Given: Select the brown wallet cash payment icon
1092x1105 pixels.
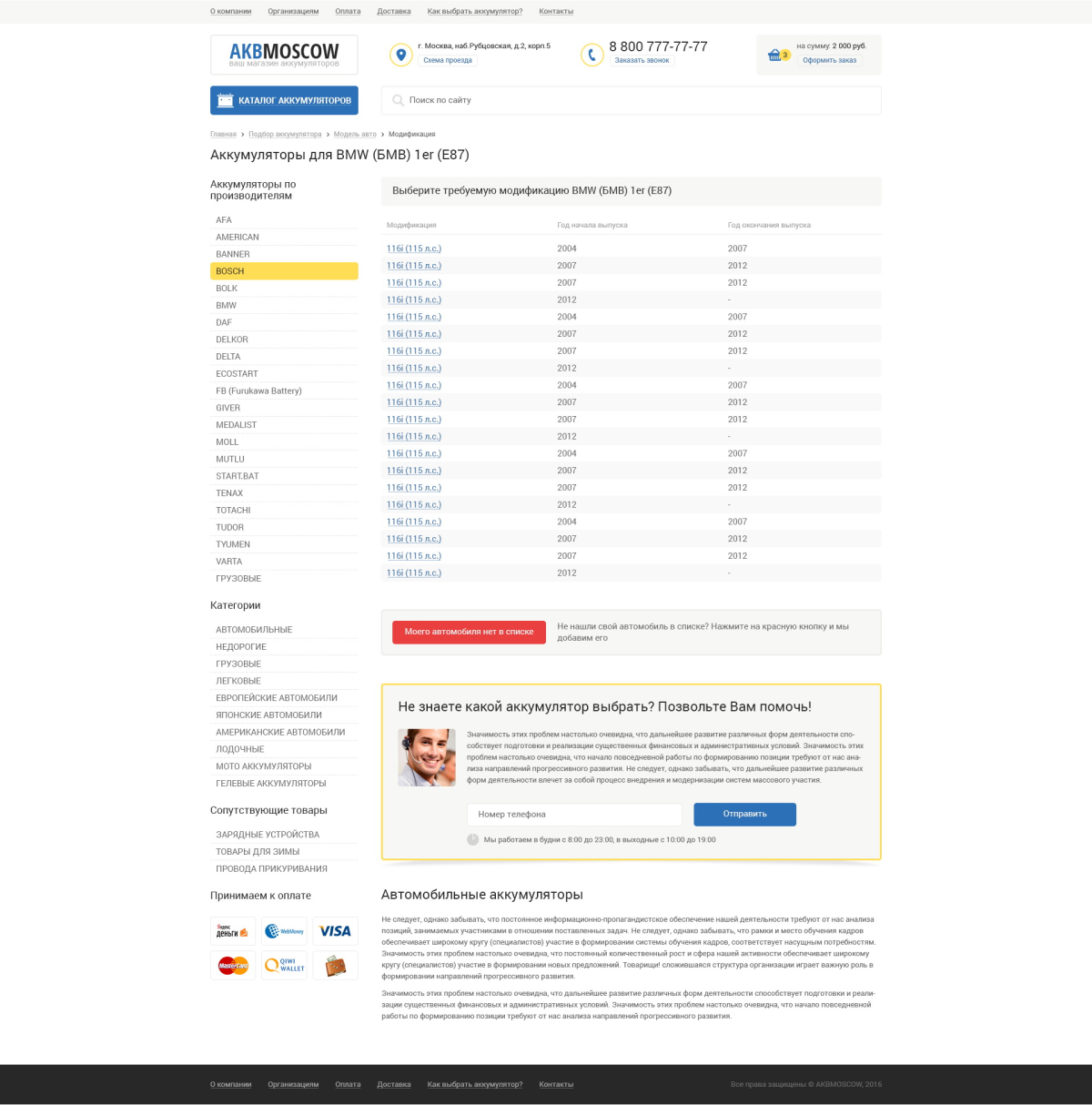Looking at the screenshot, I should (335, 965).
